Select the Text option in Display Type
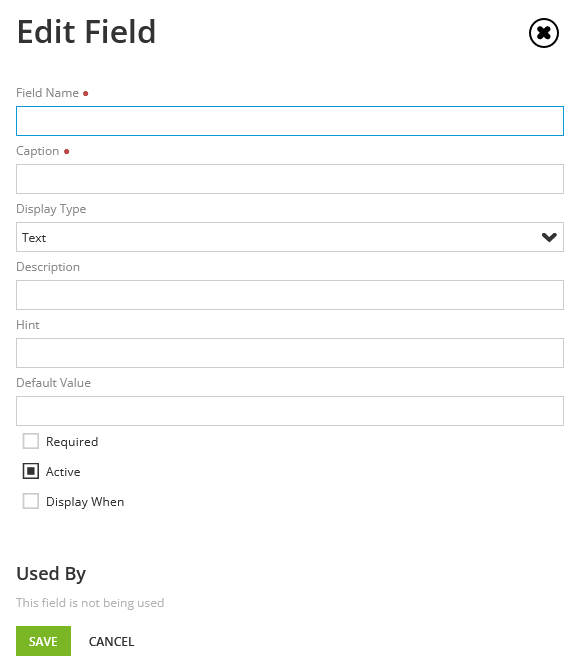 (34, 238)
